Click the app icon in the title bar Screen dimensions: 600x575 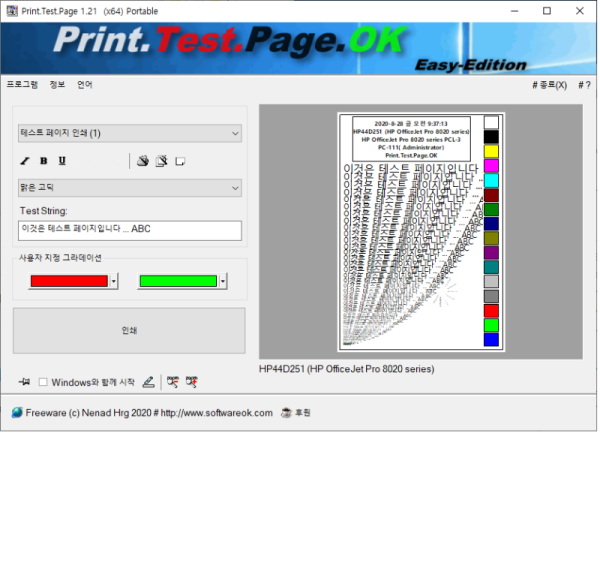(x=12, y=11)
